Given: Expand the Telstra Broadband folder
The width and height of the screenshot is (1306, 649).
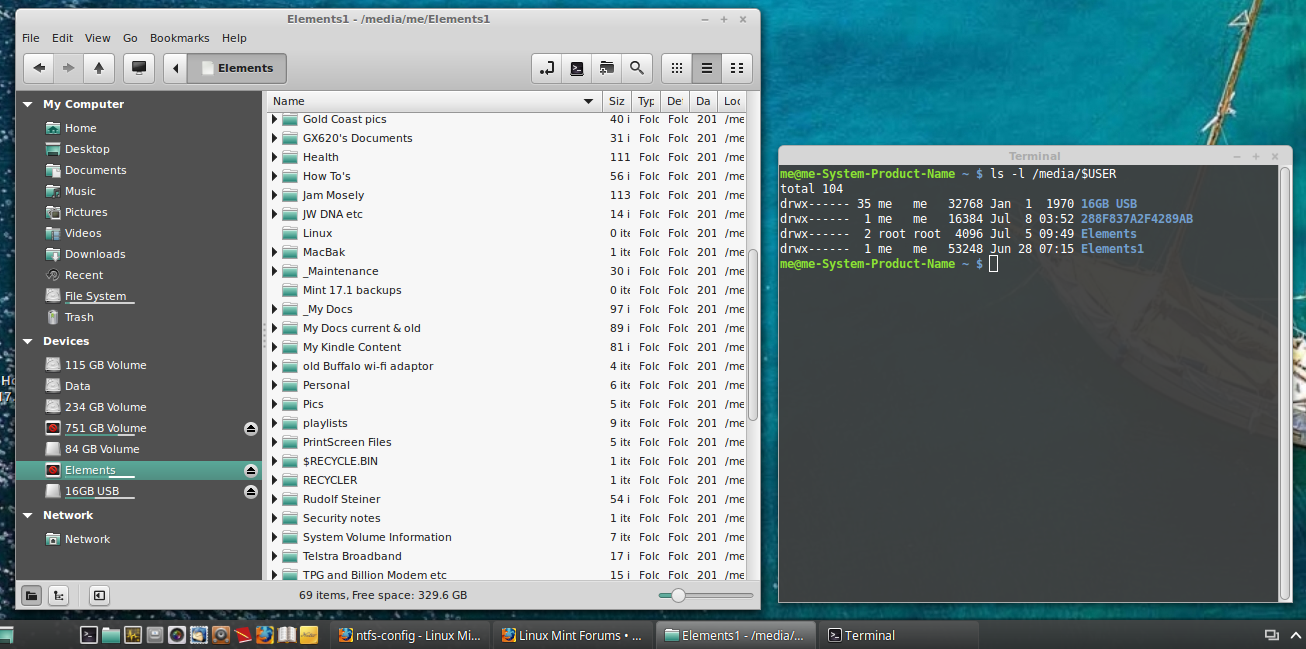Looking at the screenshot, I should (x=275, y=556).
